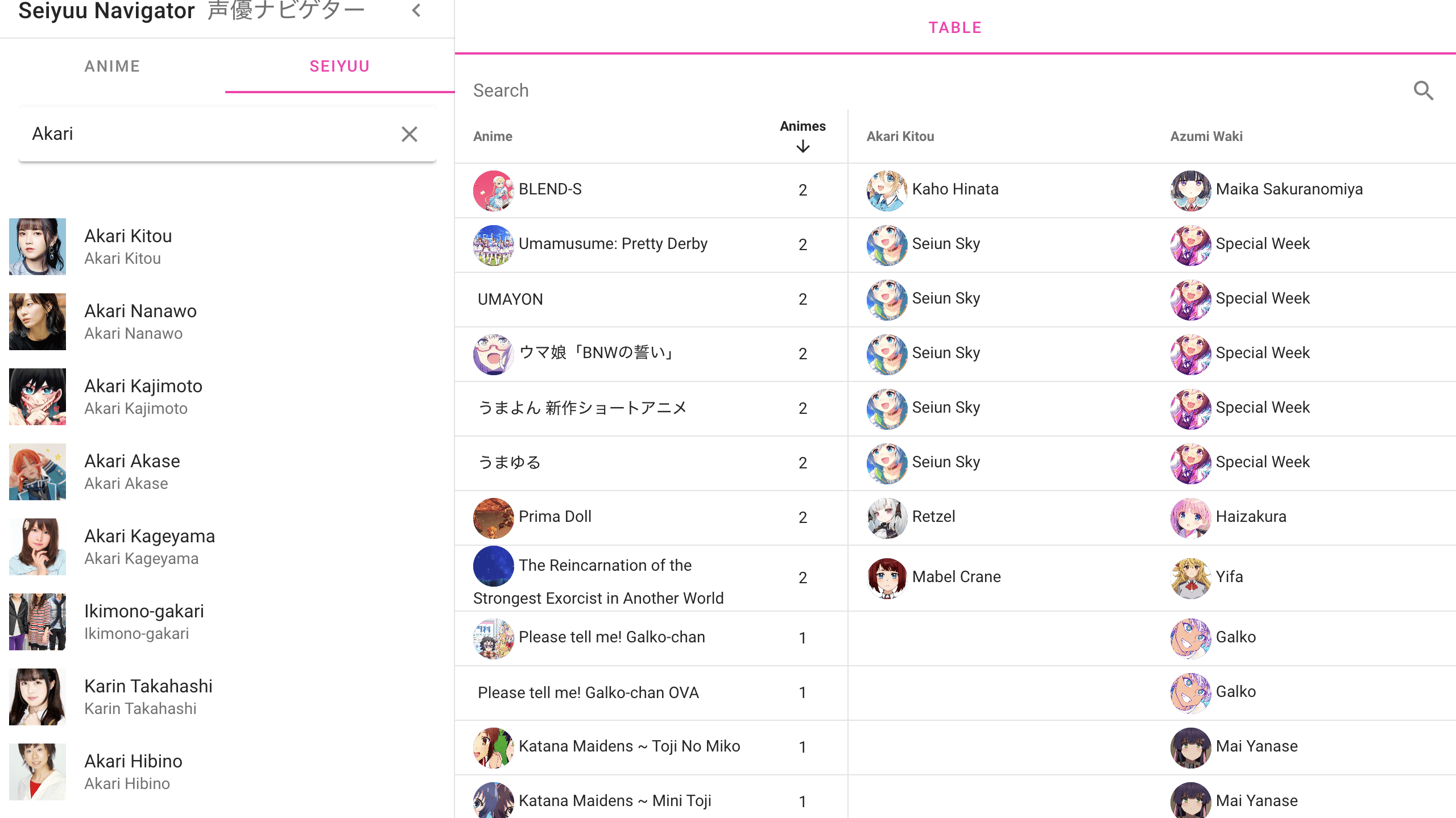Click Mai Yanase in the Mini Toji row
Screen dimensions: 1456x818
tap(1257, 800)
